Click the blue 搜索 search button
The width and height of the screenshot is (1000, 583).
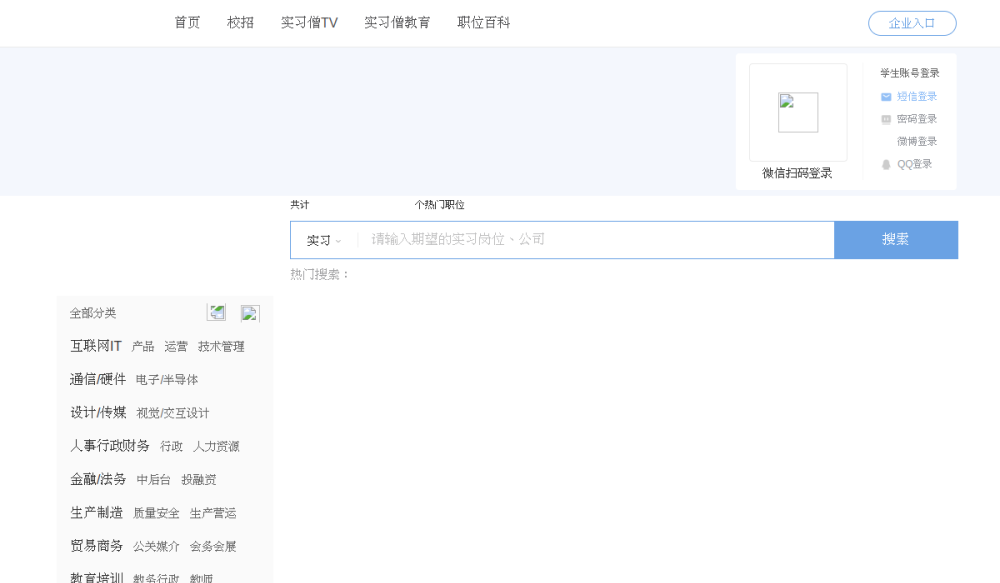pyautogui.click(x=895, y=240)
